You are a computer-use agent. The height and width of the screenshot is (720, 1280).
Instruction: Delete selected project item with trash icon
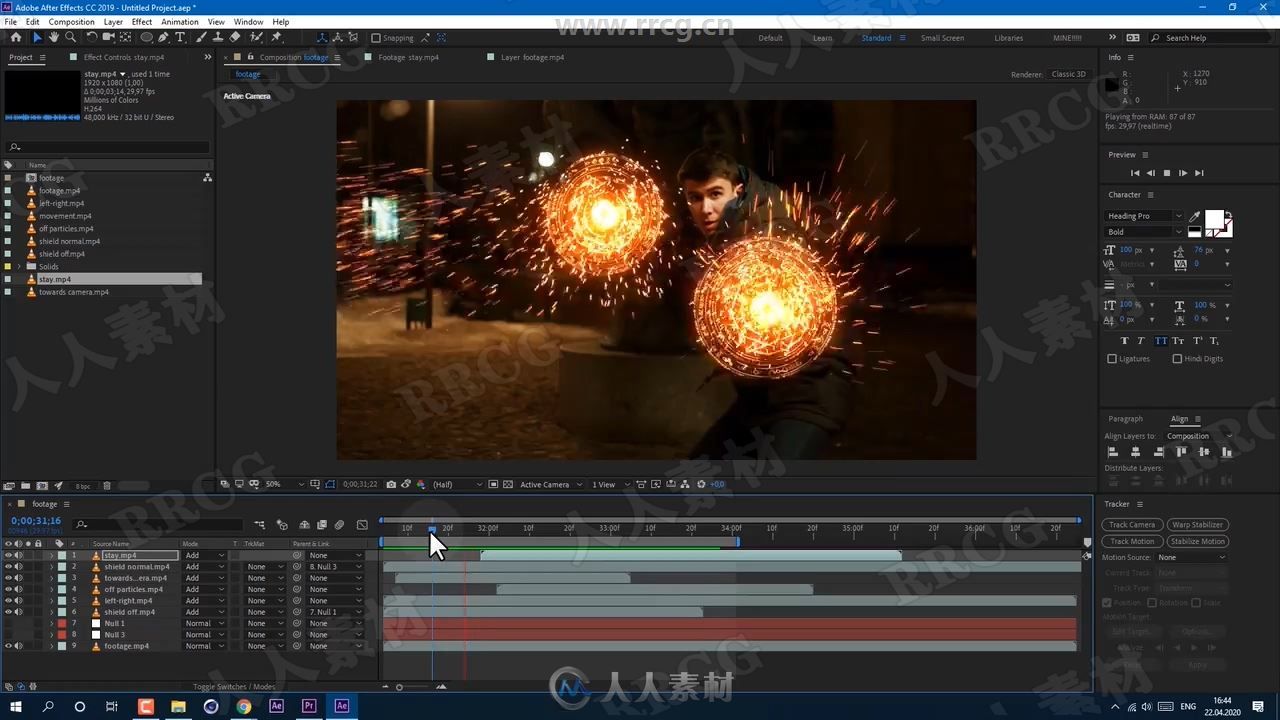point(107,486)
